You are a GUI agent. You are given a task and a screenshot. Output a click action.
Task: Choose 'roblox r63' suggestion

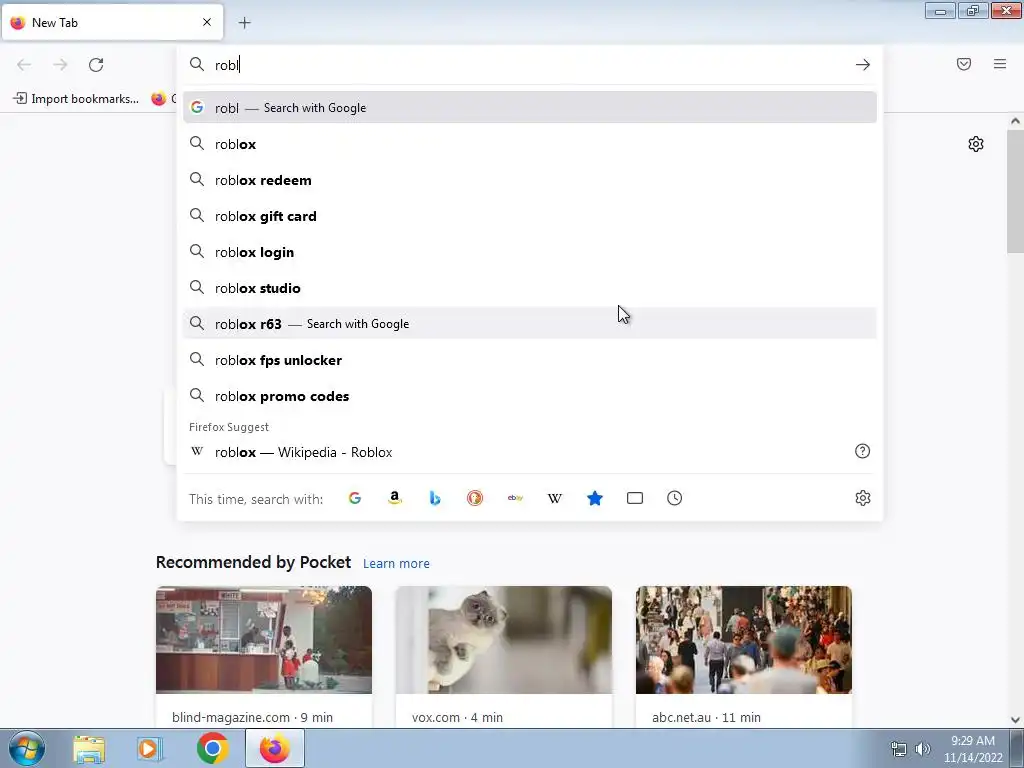(x=530, y=323)
